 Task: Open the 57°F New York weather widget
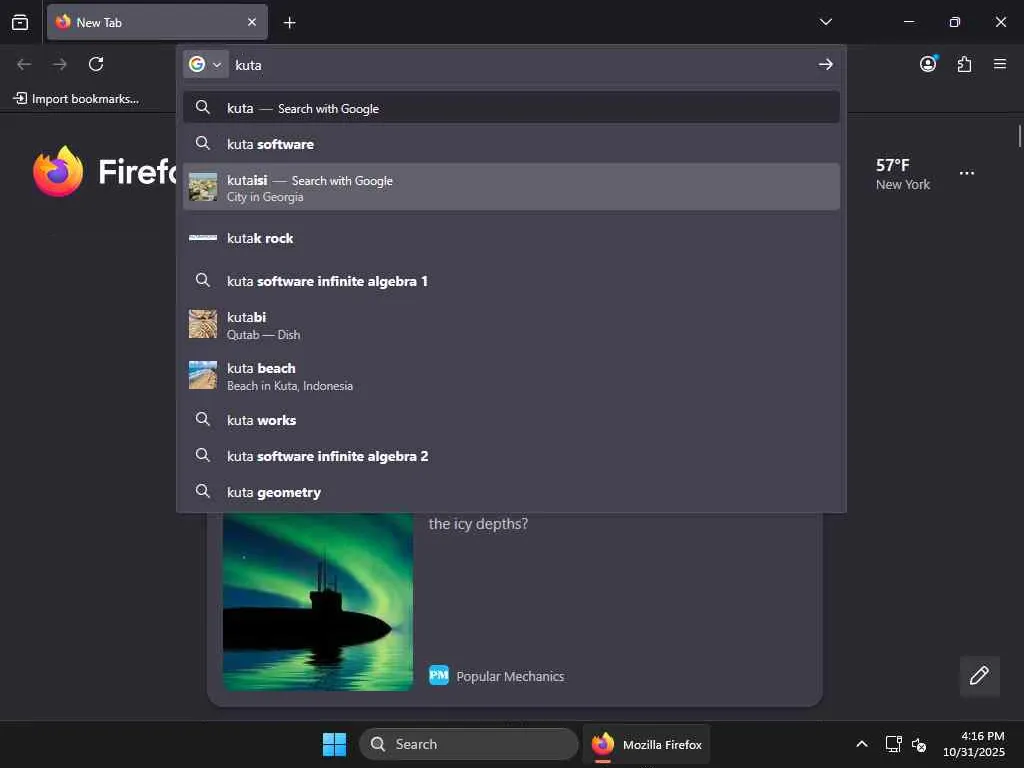coord(903,174)
